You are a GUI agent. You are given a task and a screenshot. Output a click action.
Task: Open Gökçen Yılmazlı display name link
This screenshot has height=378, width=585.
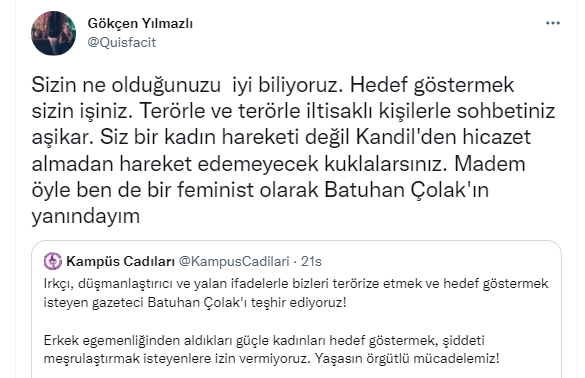click(140, 23)
